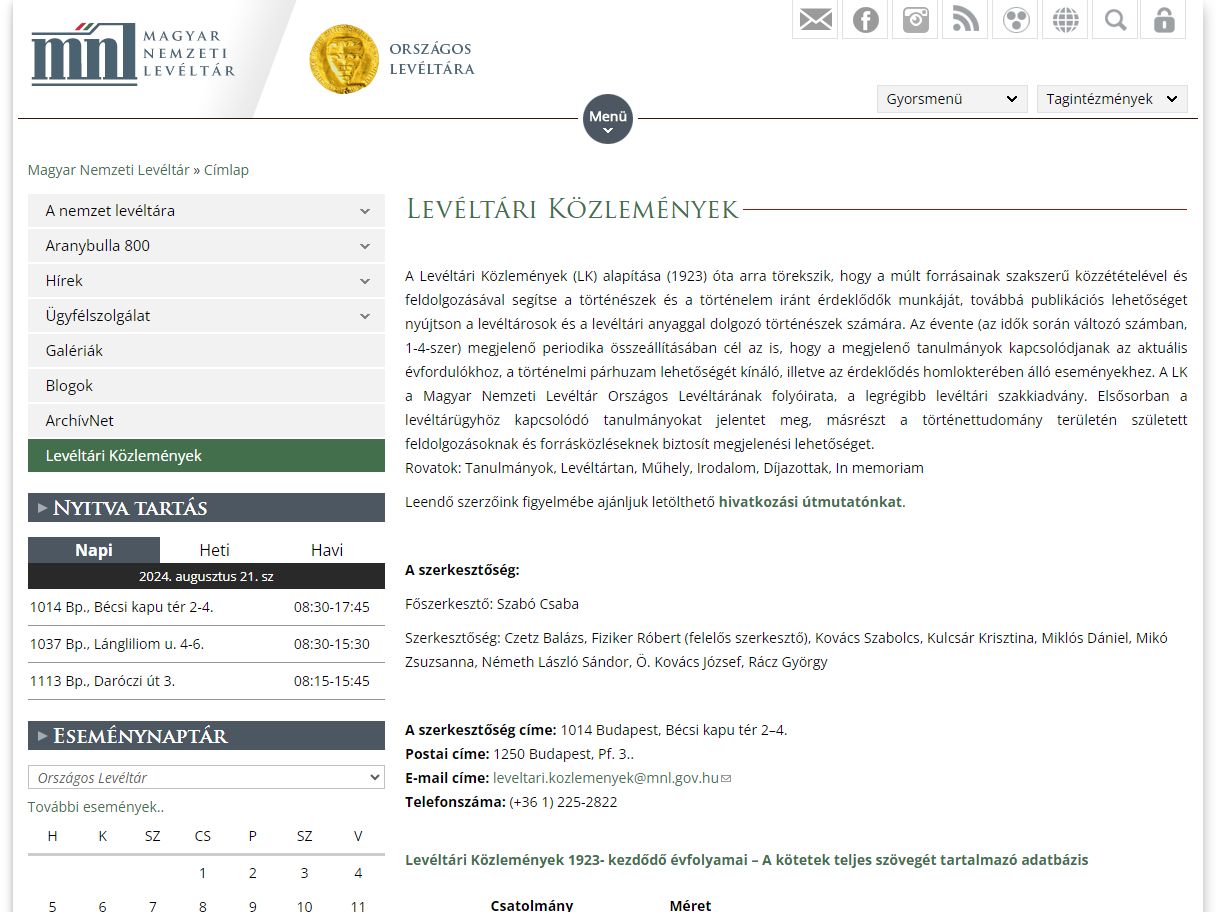The image size is (1216, 912).
Task: Click the Méret column header
Action: click(x=690, y=905)
